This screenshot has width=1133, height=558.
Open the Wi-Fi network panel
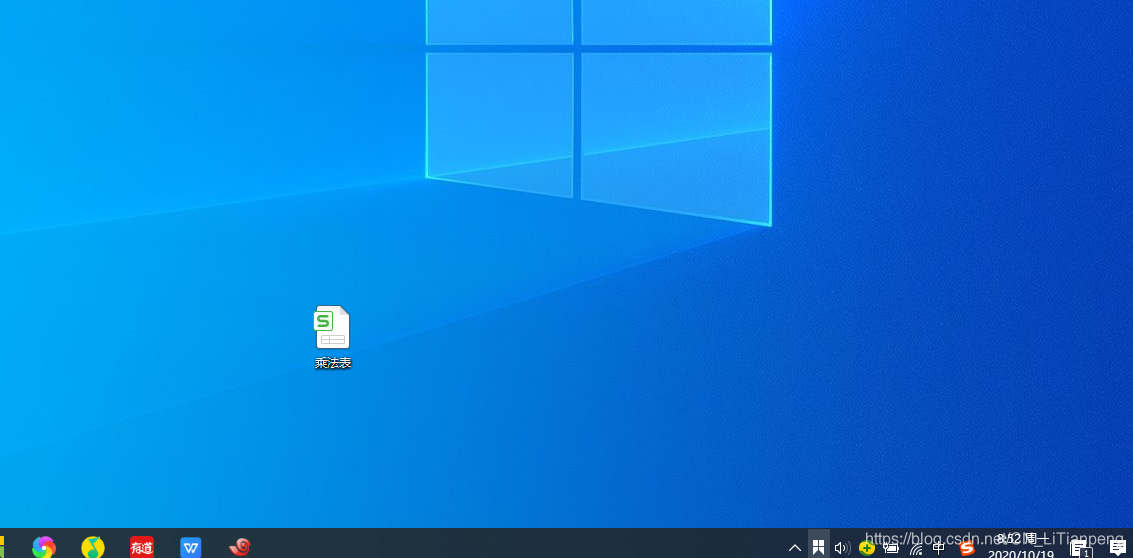[x=916, y=549]
